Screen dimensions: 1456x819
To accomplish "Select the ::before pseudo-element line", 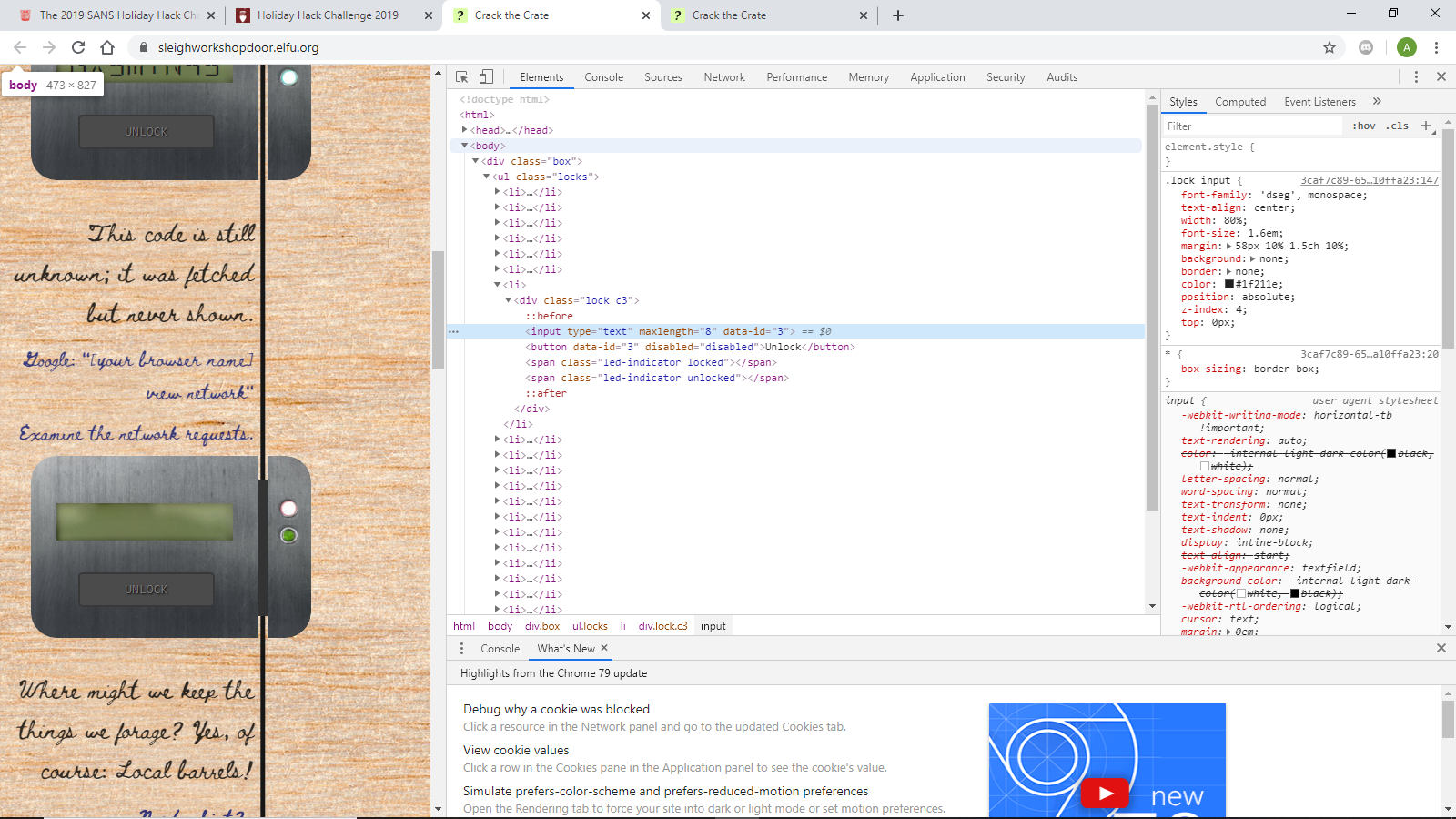I will coord(549,316).
